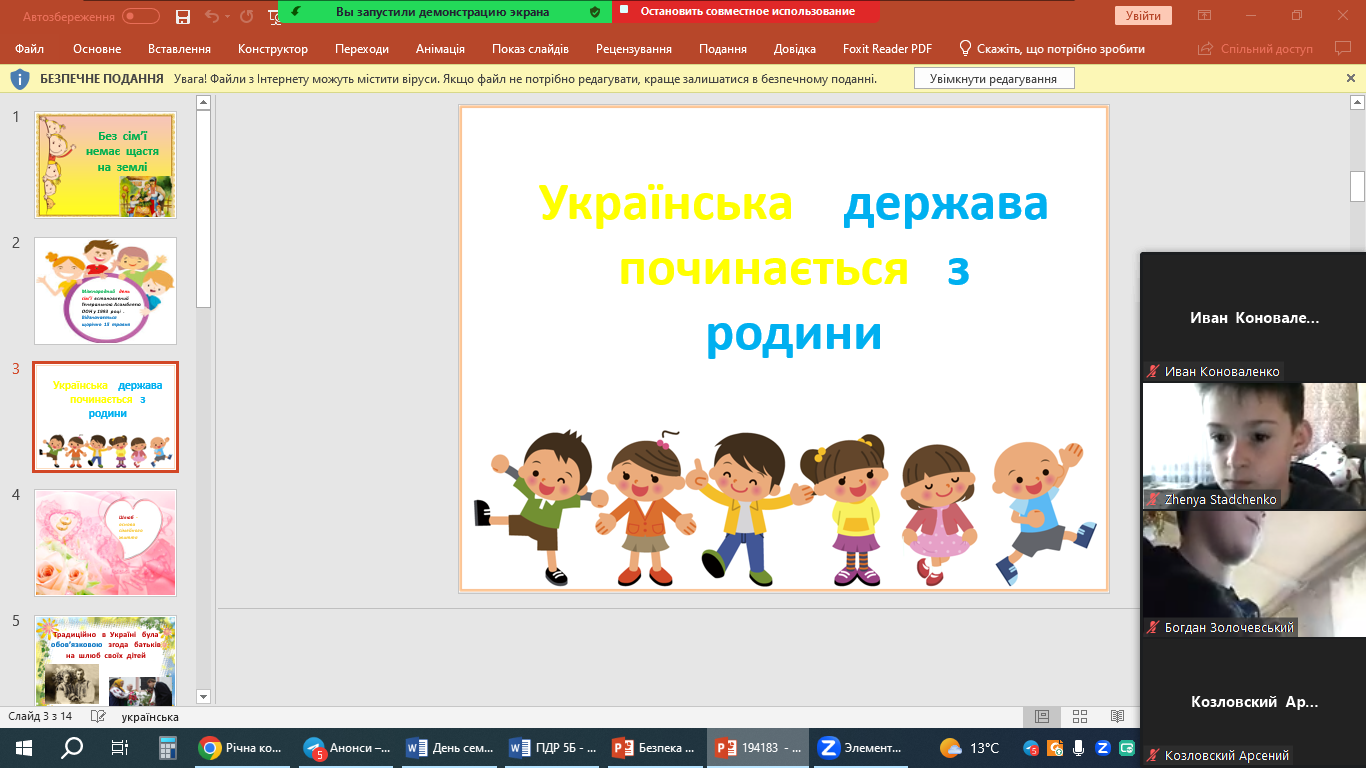Stop screen sharing with the red button
1366x768 pixels.
click(746, 12)
